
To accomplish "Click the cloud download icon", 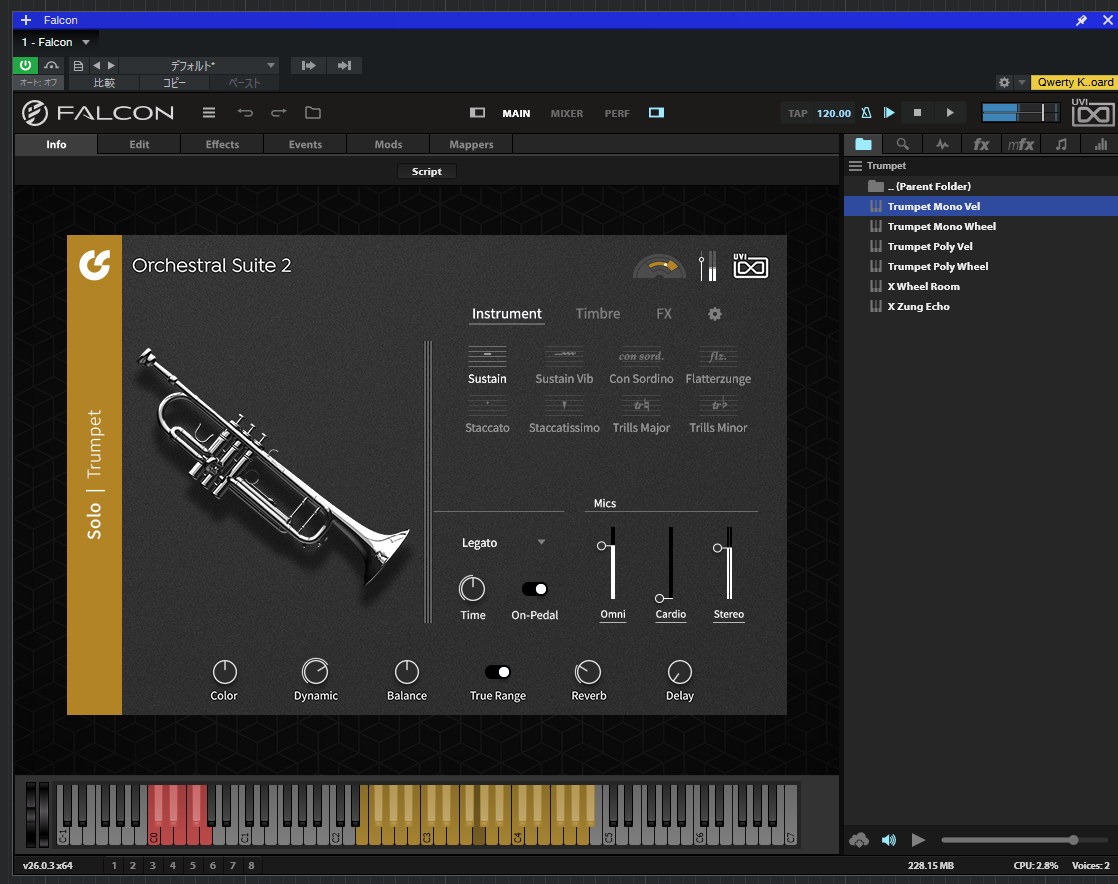I will 858,841.
